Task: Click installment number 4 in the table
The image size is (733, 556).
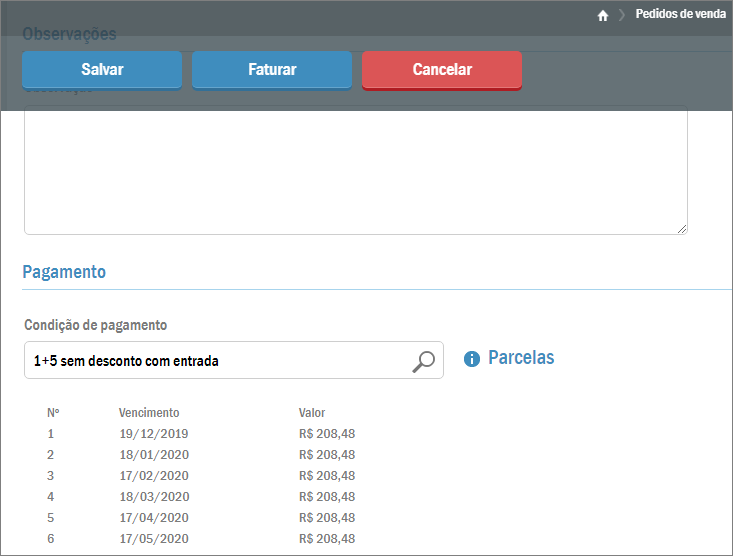Action: pyautogui.click(x=51, y=497)
